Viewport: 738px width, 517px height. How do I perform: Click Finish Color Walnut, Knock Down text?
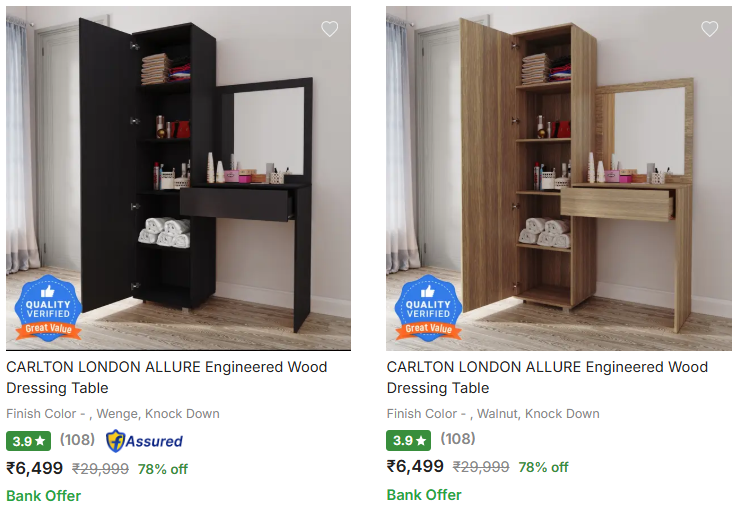[493, 413]
